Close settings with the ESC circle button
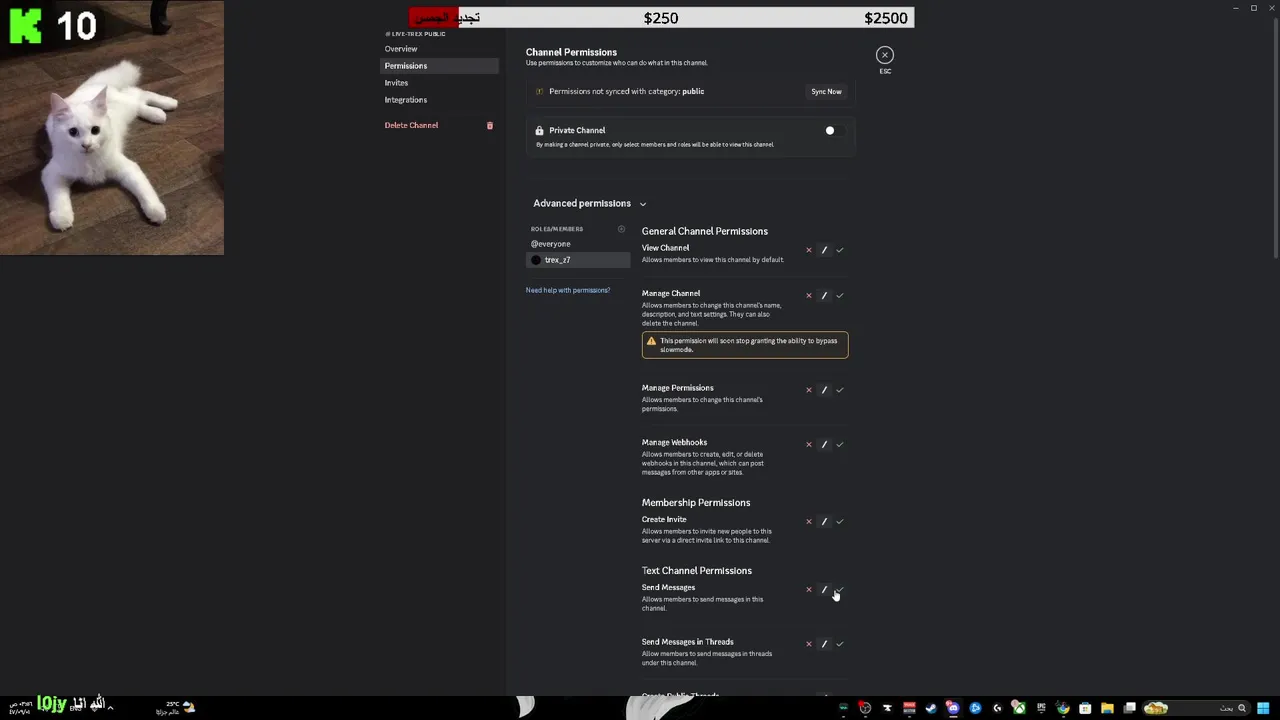This screenshot has width=1280, height=720. point(885,55)
